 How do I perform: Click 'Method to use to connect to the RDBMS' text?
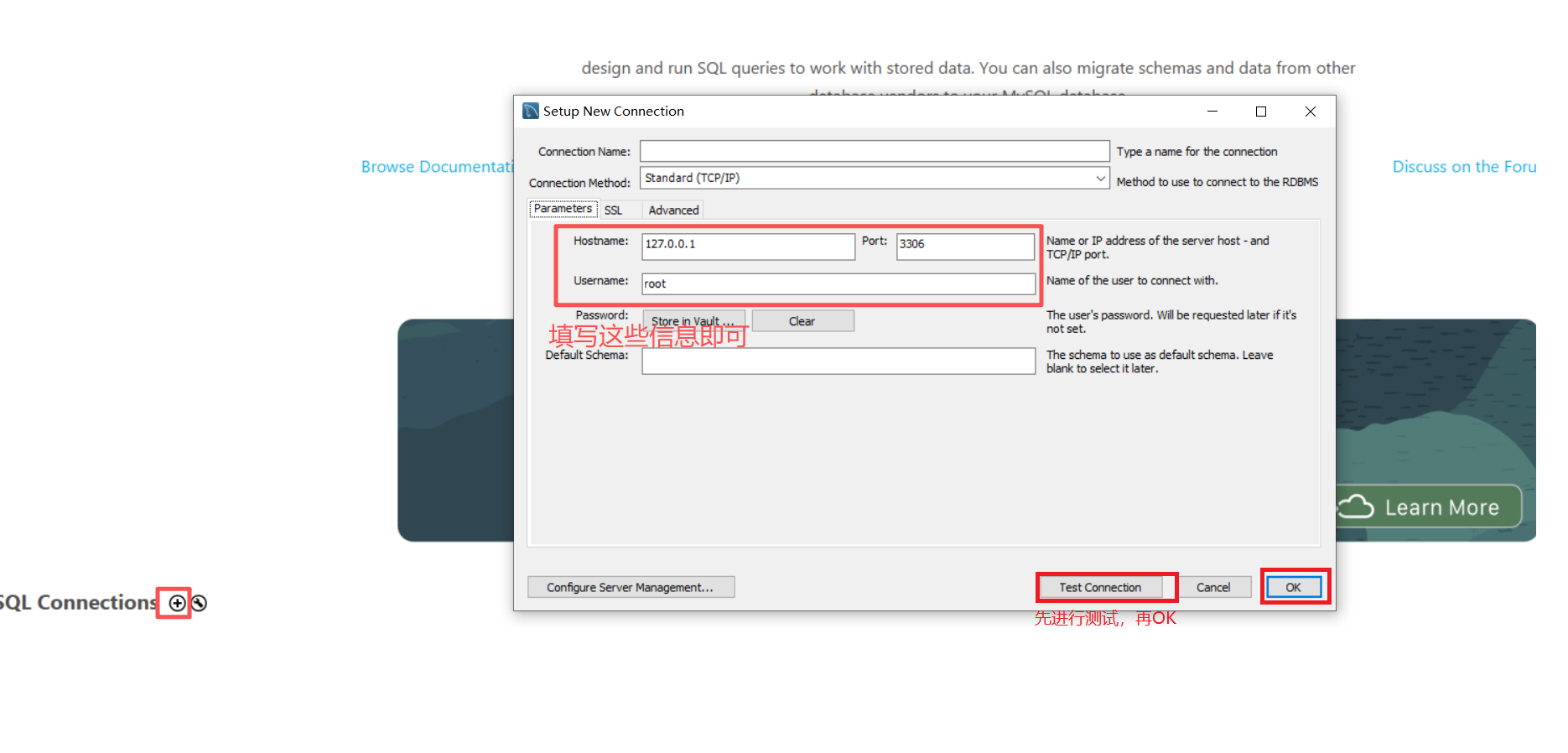coord(1217,182)
